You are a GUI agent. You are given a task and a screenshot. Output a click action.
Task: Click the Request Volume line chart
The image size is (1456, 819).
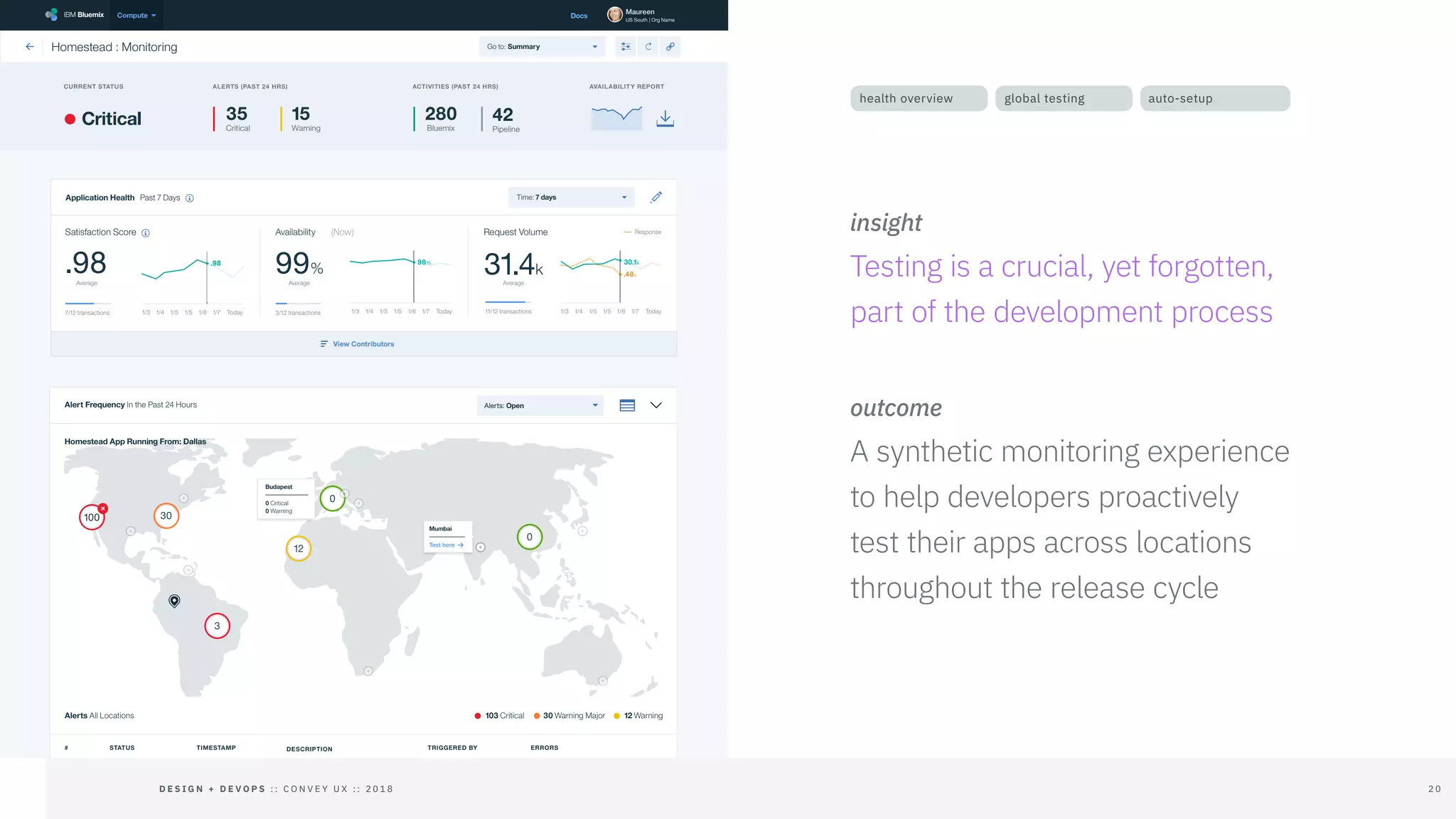pyautogui.click(x=611, y=277)
